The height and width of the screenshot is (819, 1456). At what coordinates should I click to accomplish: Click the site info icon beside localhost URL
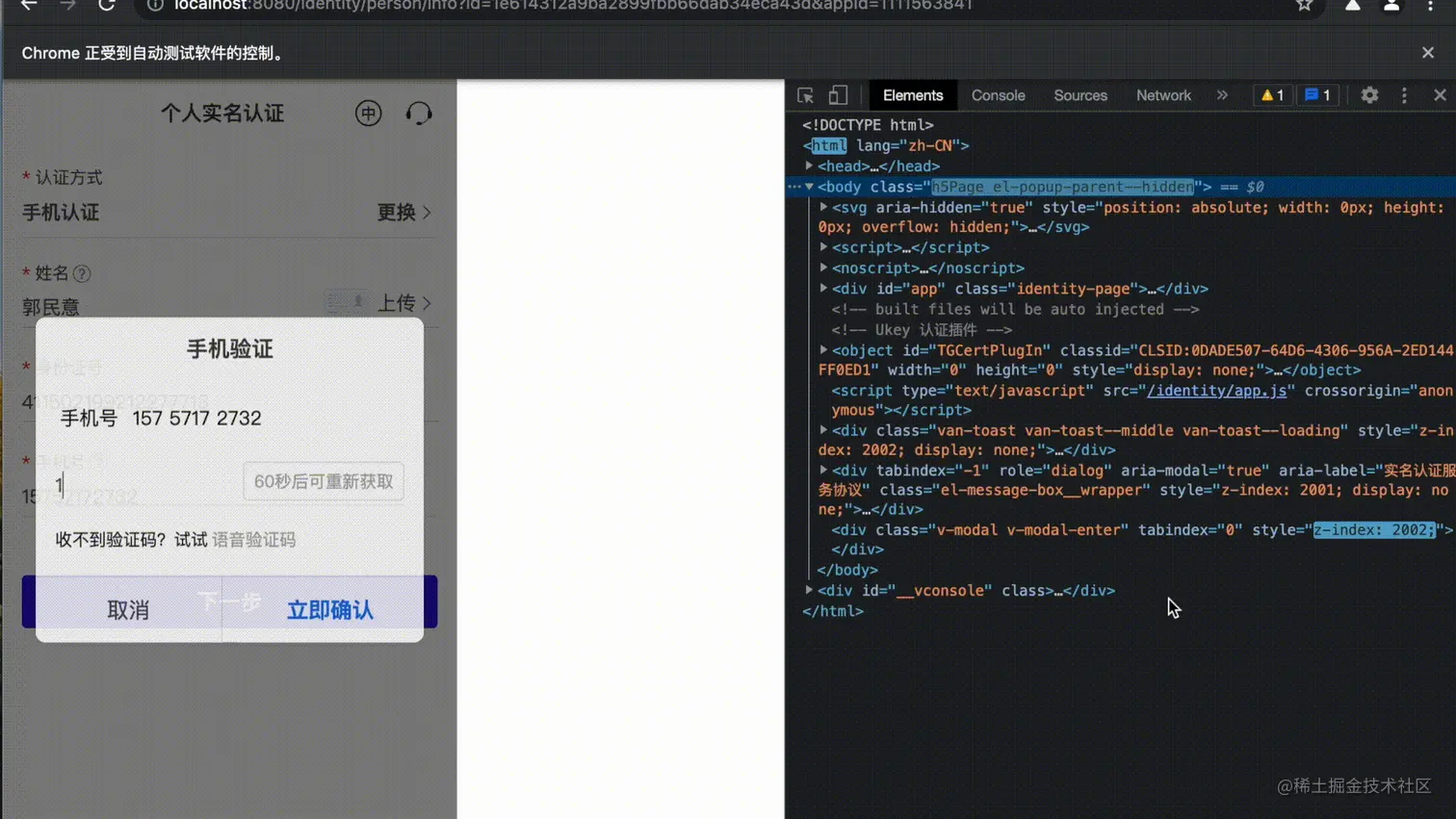pyautogui.click(x=155, y=6)
